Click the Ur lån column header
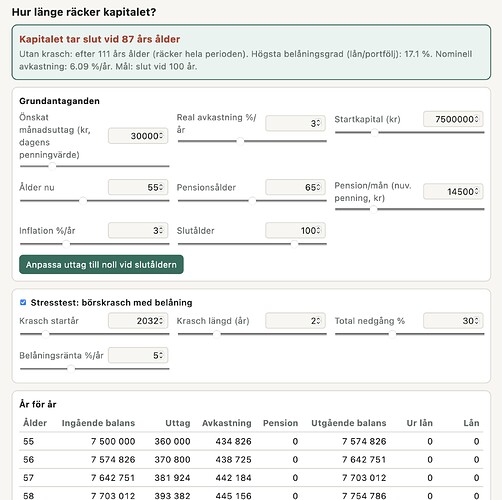The width and height of the screenshot is (502, 500). (x=419, y=423)
